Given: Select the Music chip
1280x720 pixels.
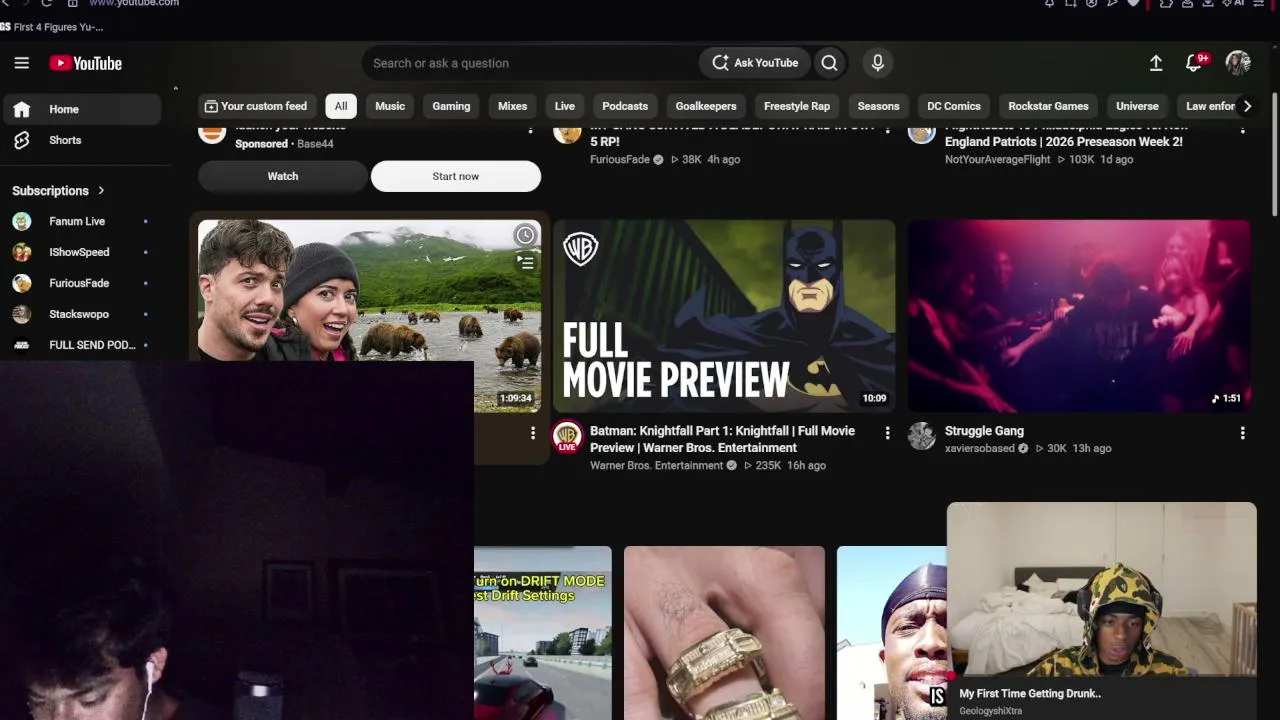Looking at the screenshot, I should [390, 106].
